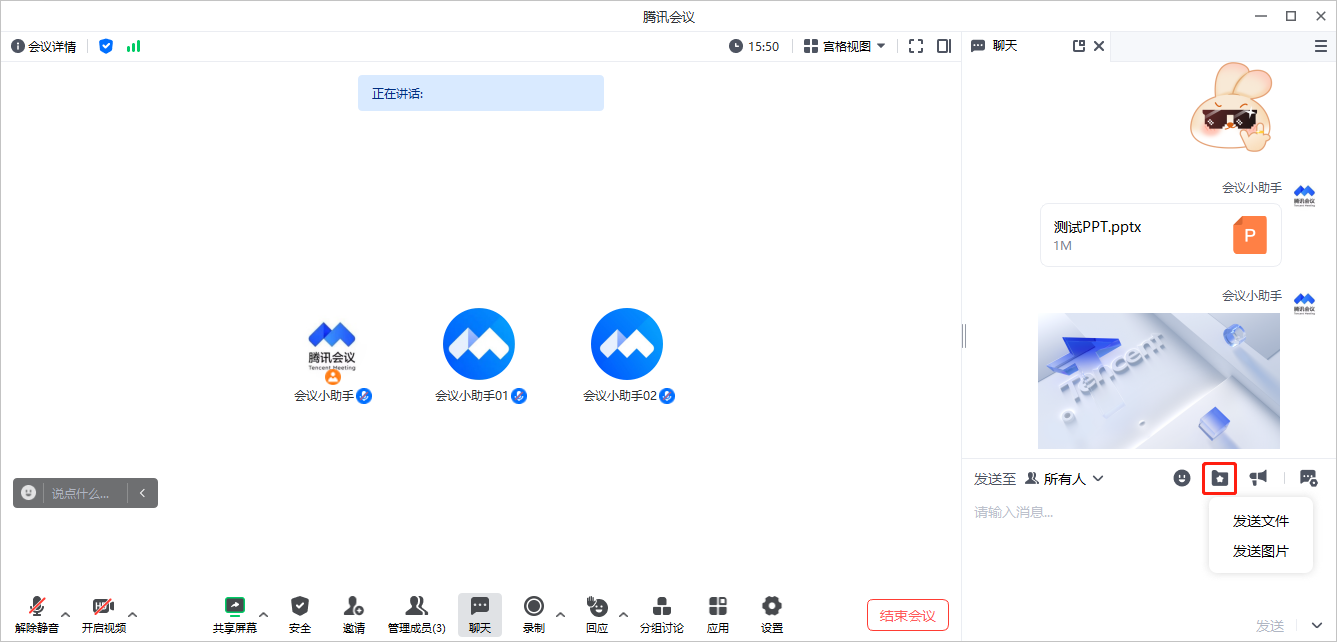Open the 所有人 recipient dropdown

(x=1065, y=479)
